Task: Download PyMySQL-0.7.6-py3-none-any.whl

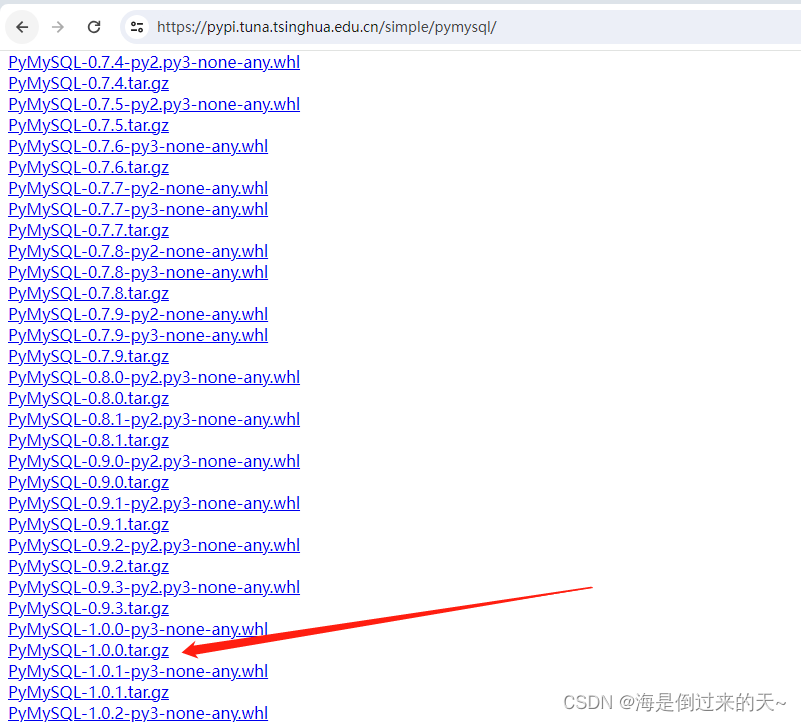Action: (138, 146)
